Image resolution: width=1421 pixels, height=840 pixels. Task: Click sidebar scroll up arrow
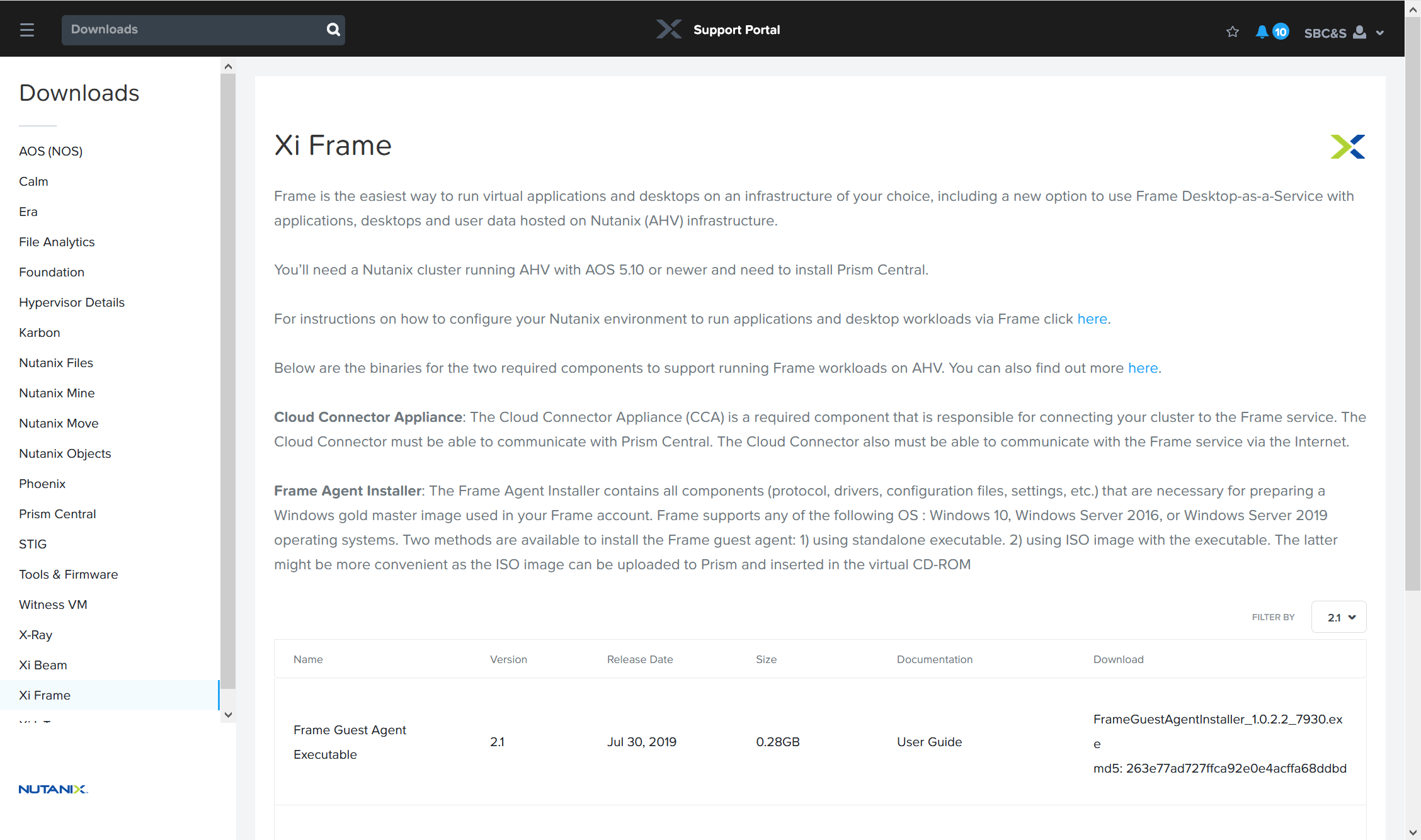(x=228, y=66)
